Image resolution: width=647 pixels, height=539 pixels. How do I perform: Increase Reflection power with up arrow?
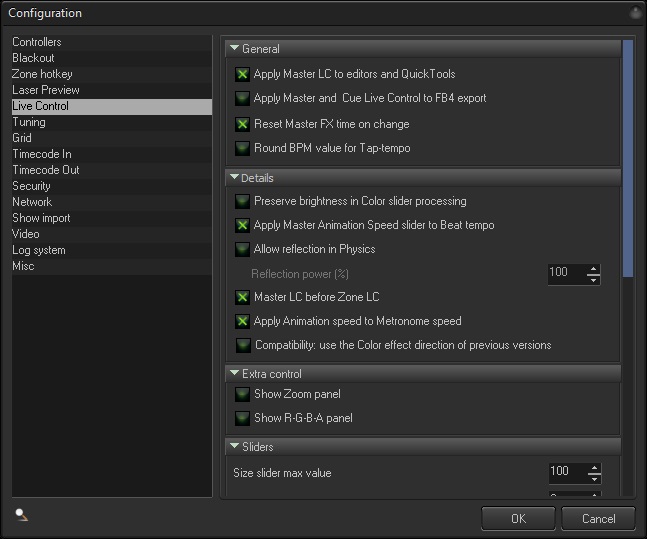pyautogui.click(x=594, y=269)
